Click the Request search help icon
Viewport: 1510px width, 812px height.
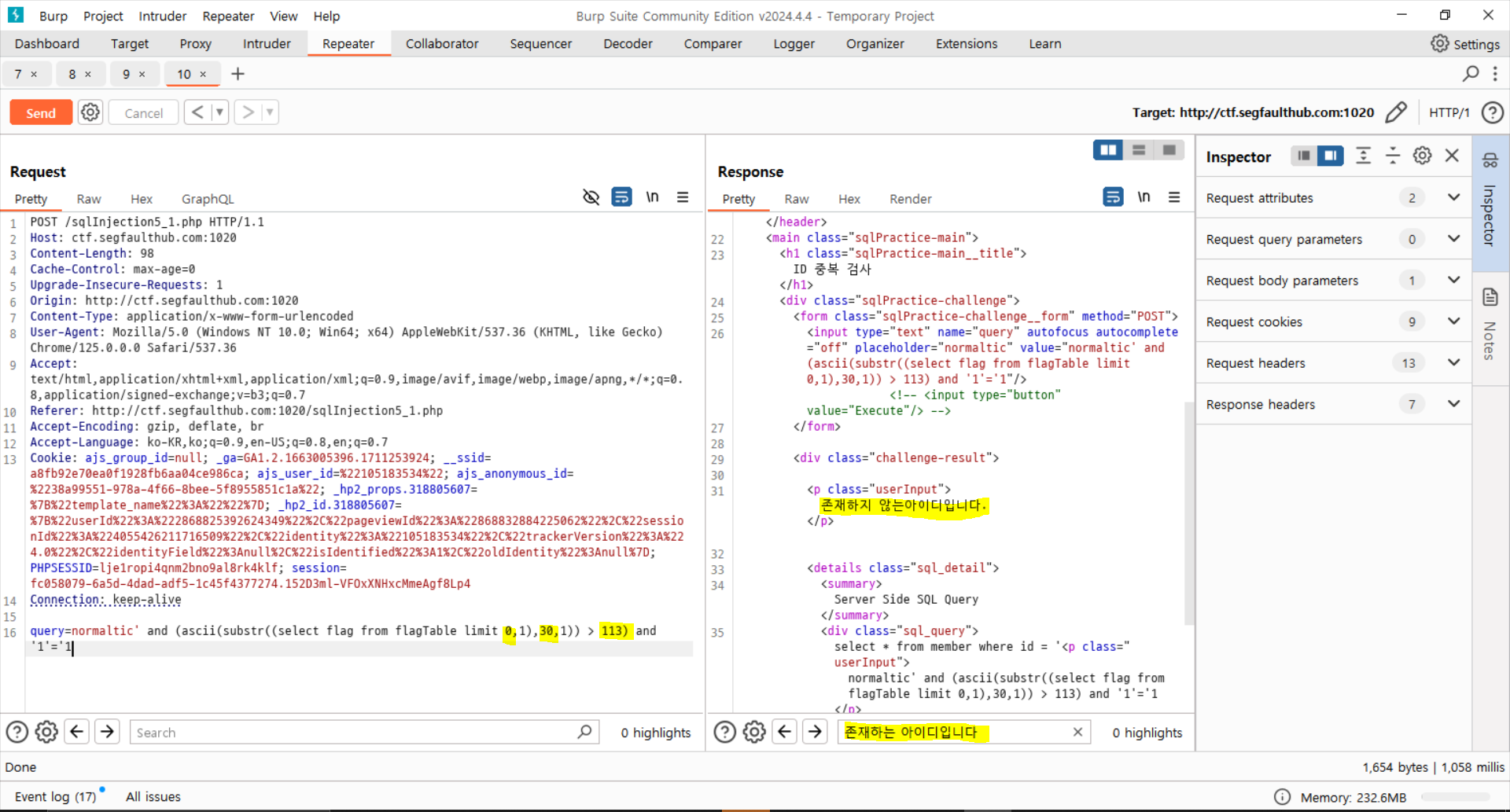(x=17, y=732)
